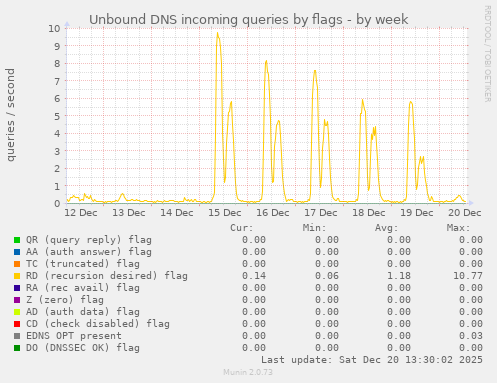The width and height of the screenshot is (497, 383).
Task: Click the AA flag blue color swatch
Action: pos(17,252)
